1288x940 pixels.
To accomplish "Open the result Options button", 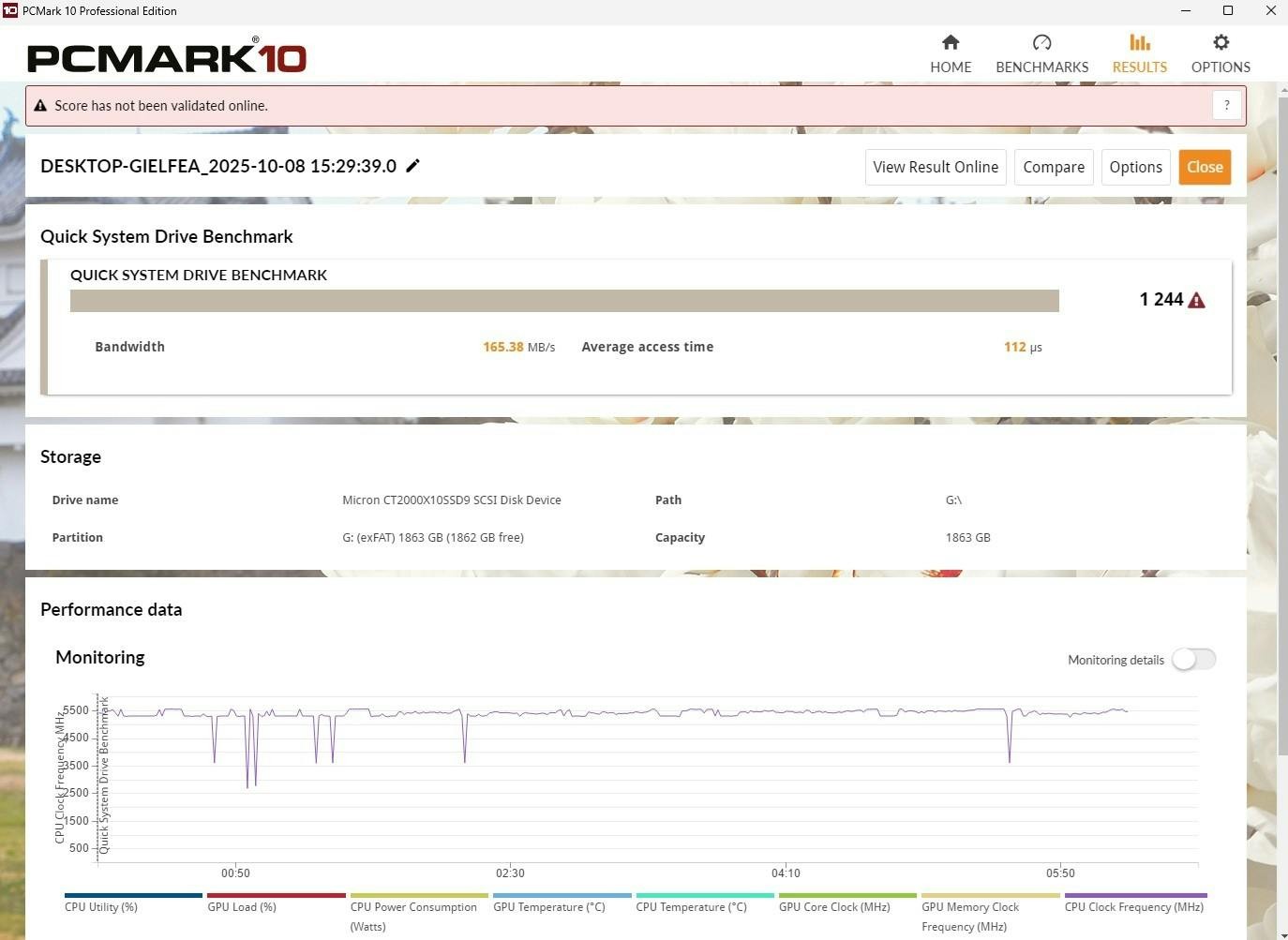I will [1136, 167].
